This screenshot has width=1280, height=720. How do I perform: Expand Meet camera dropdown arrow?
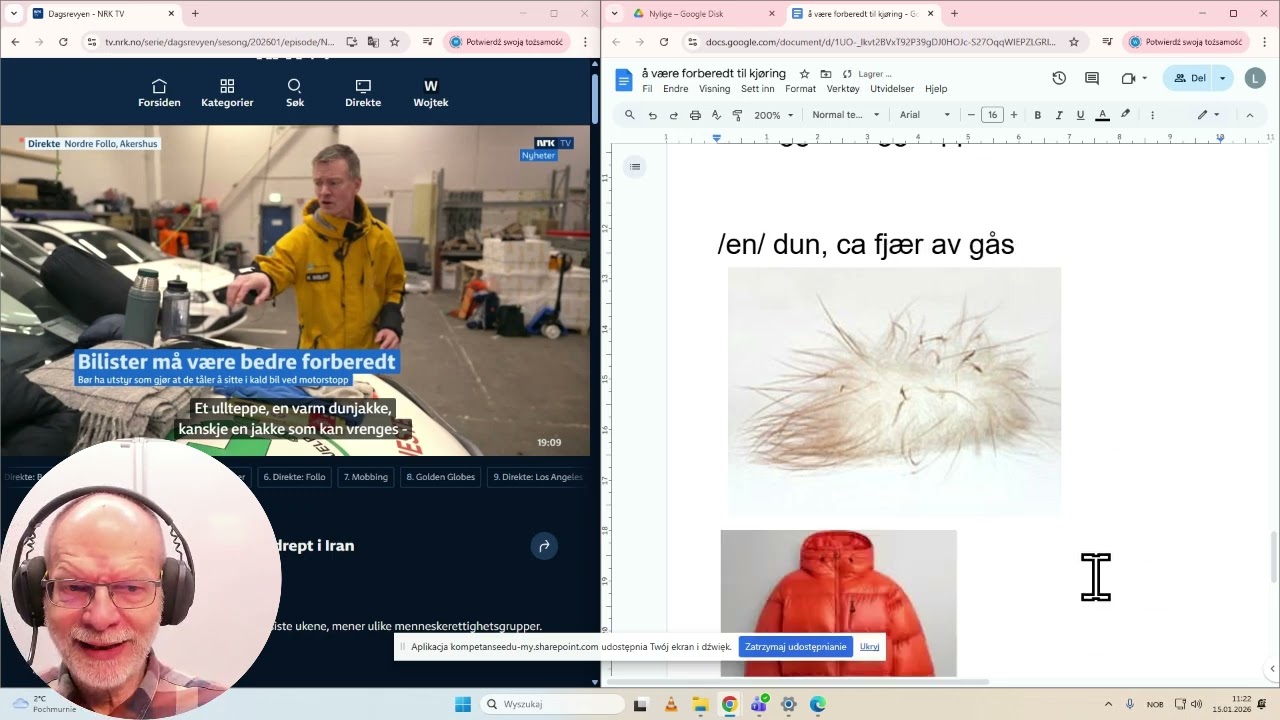point(1144,78)
